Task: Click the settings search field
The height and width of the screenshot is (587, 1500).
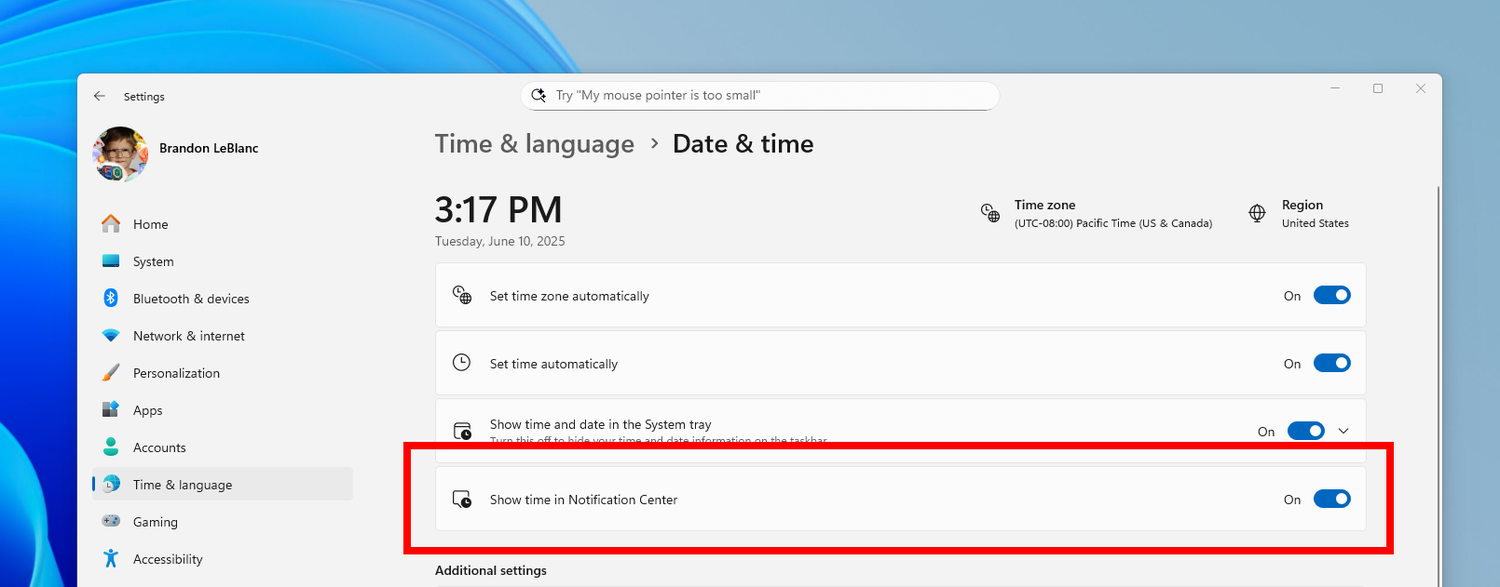Action: click(760, 96)
